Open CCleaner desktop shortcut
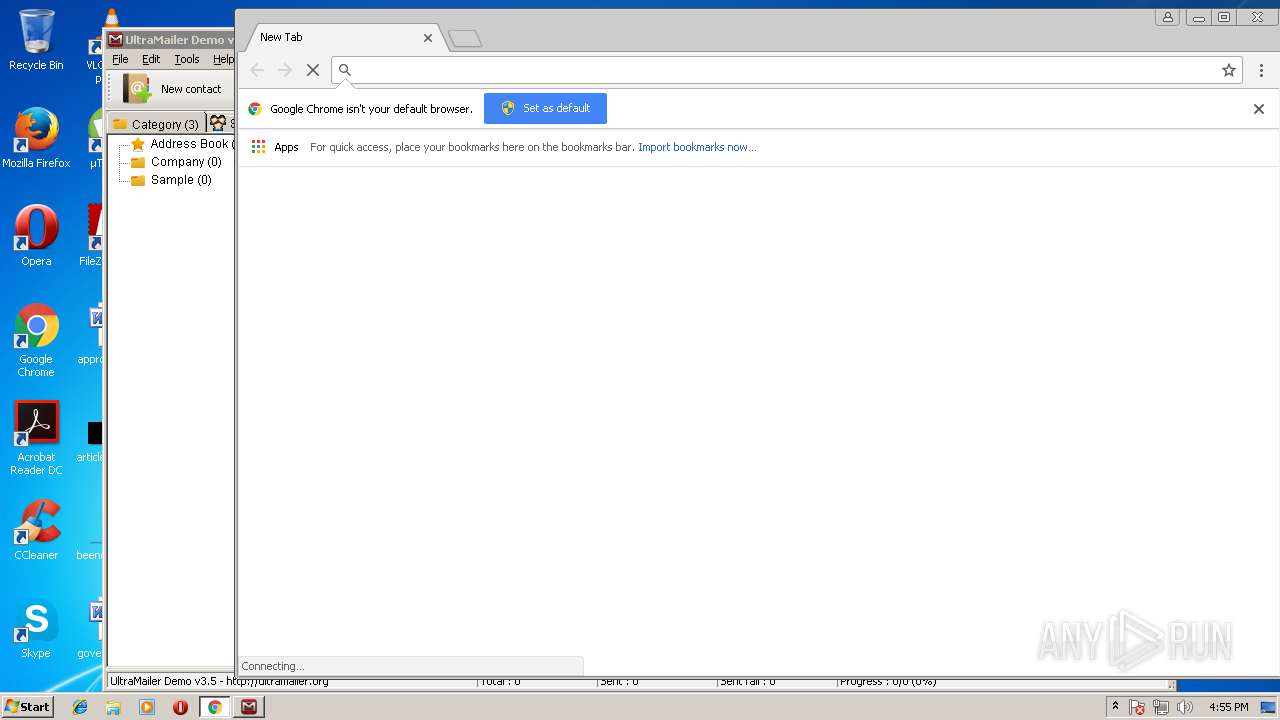 point(36,530)
